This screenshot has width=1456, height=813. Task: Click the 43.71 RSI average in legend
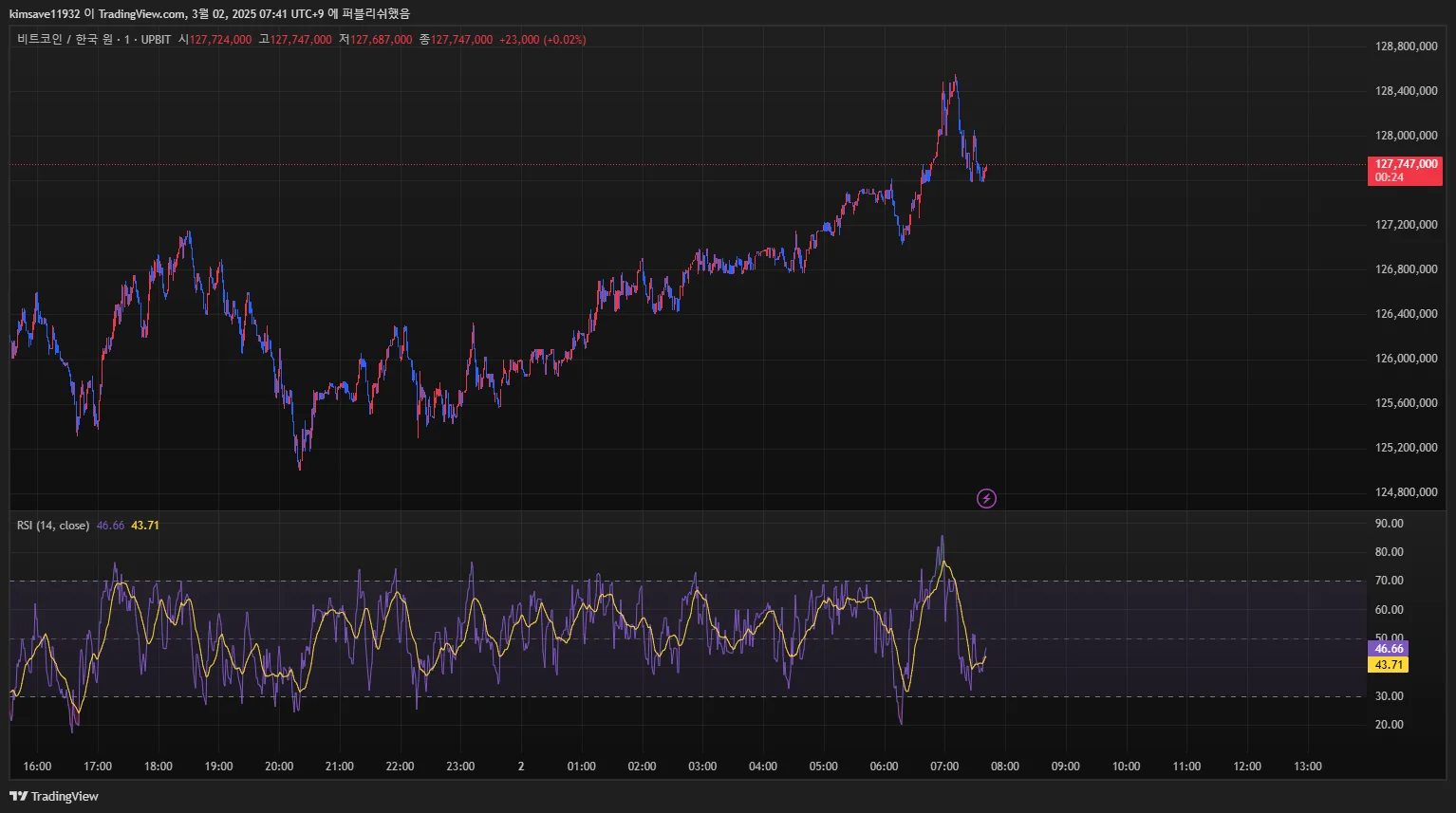(x=145, y=526)
